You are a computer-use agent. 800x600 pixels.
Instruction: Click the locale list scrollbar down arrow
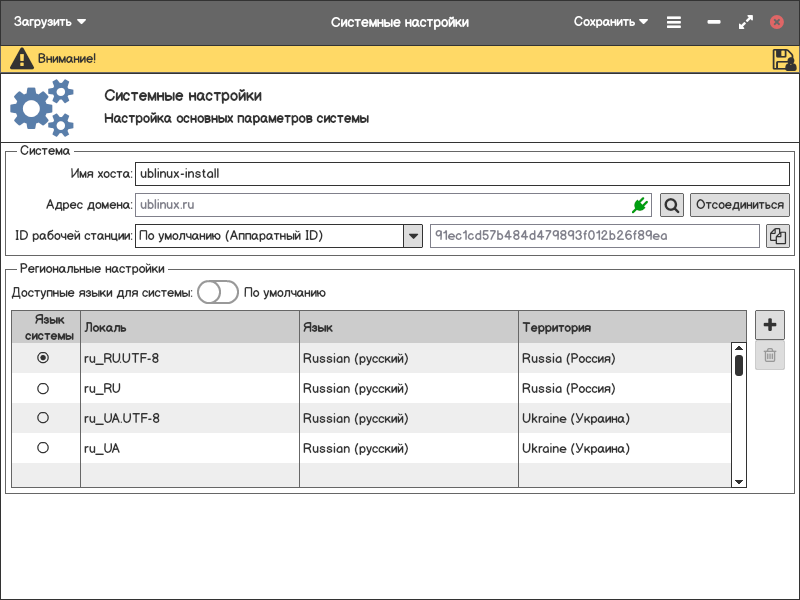[x=739, y=481]
